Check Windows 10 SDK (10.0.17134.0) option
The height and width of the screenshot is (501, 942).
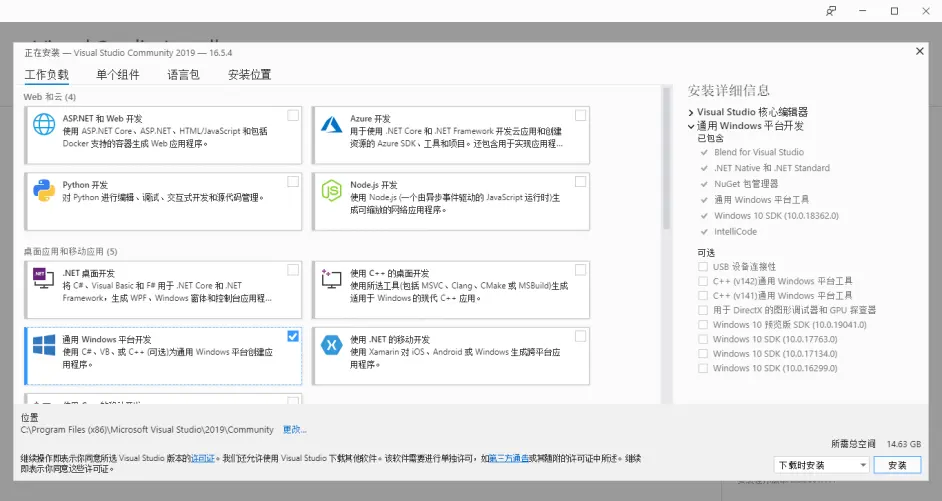[x=703, y=354]
